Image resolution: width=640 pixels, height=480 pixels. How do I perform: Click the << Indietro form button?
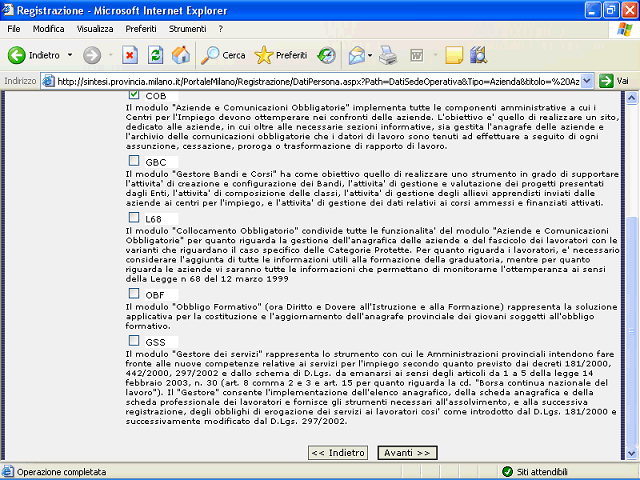click(338, 453)
